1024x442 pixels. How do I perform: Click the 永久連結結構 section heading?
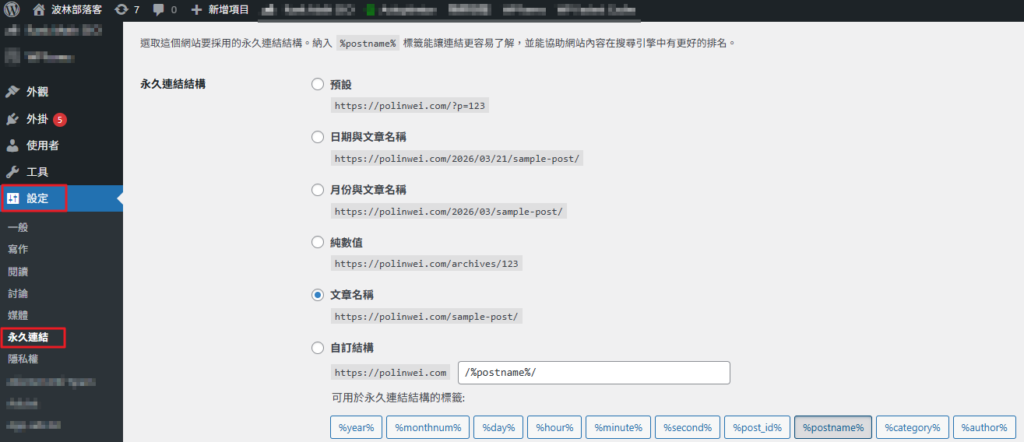click(x=173, y=84)
